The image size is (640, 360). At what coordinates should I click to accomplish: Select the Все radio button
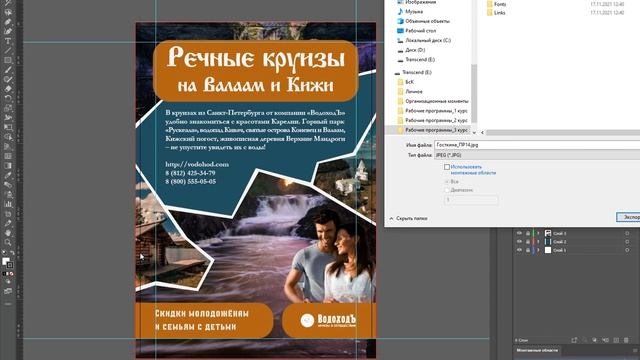point(447,182)
